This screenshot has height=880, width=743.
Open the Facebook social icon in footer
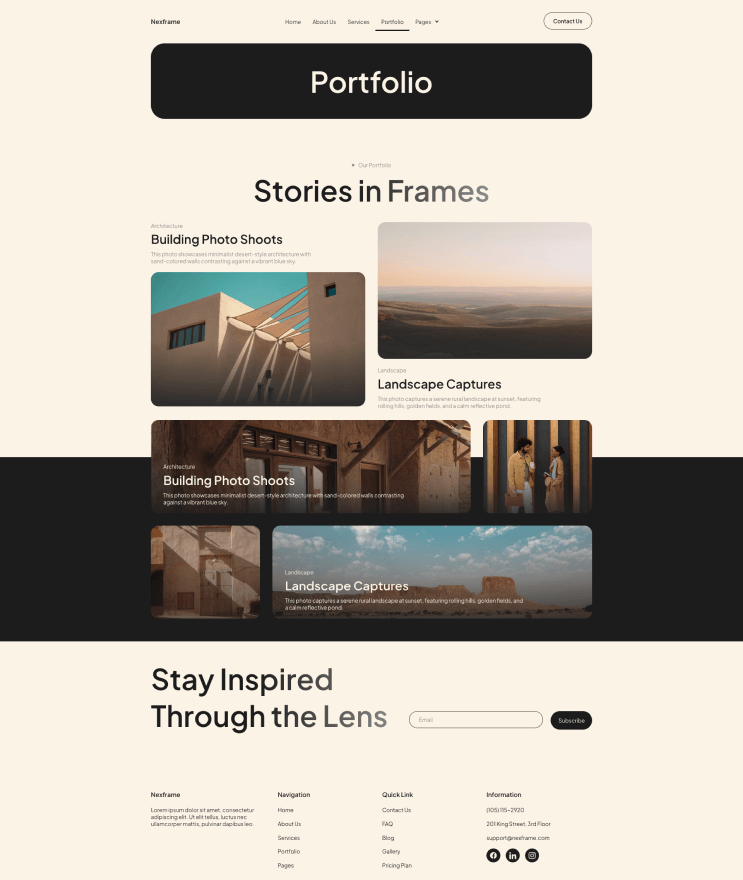coord(493,855)
